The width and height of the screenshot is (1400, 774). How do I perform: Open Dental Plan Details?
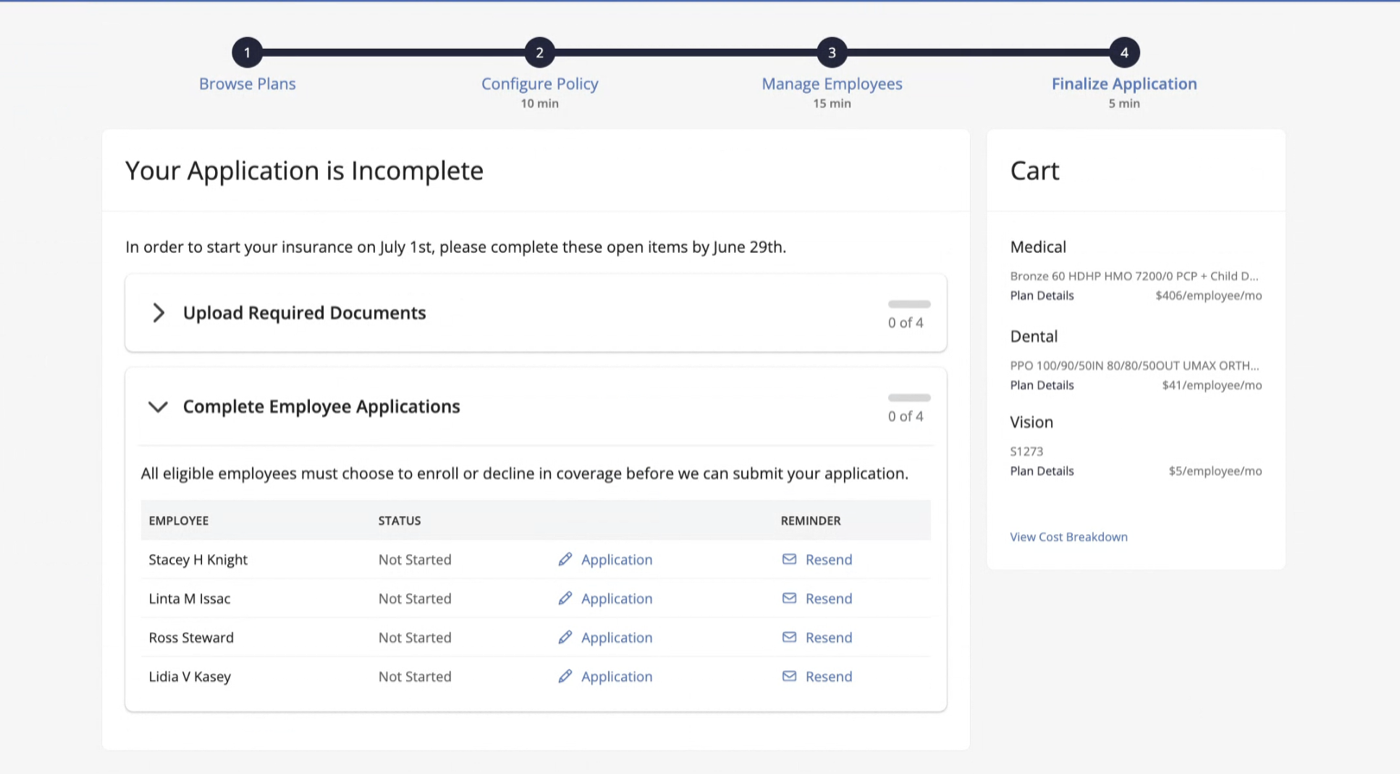pos(1042,385)
